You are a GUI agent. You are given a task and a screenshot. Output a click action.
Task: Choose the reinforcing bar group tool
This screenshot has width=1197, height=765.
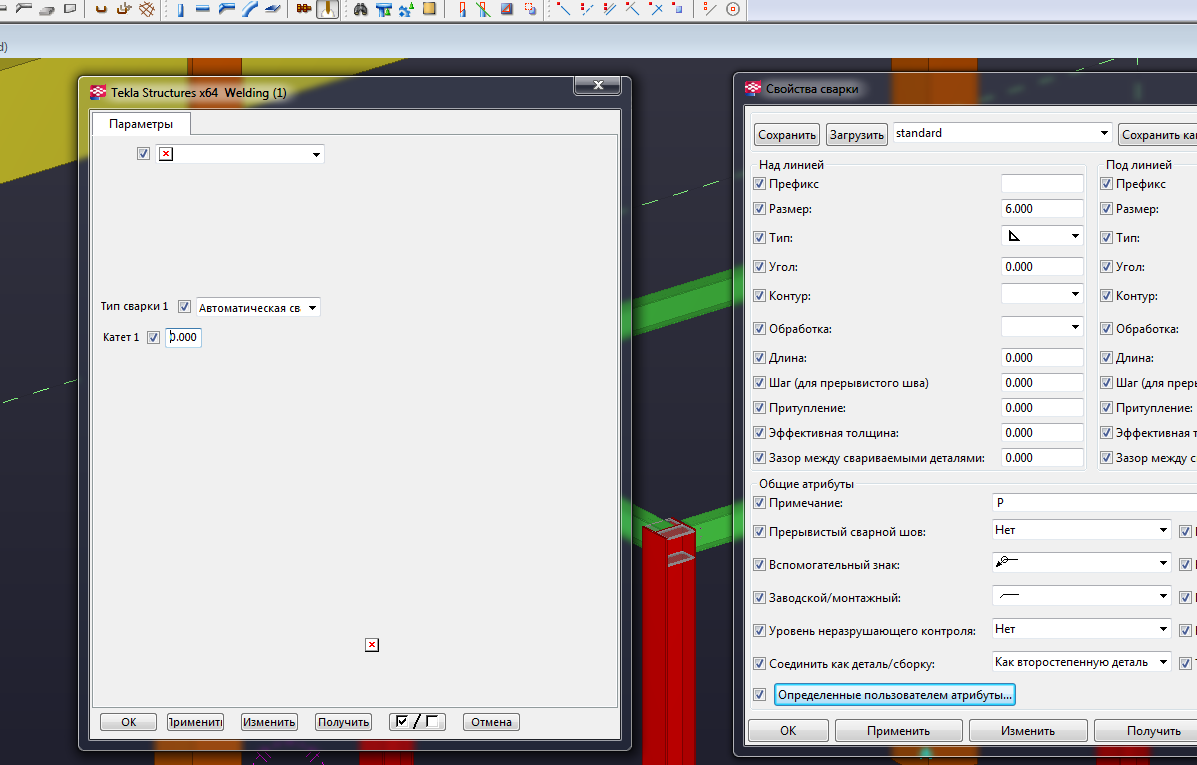tap(124, 9)
